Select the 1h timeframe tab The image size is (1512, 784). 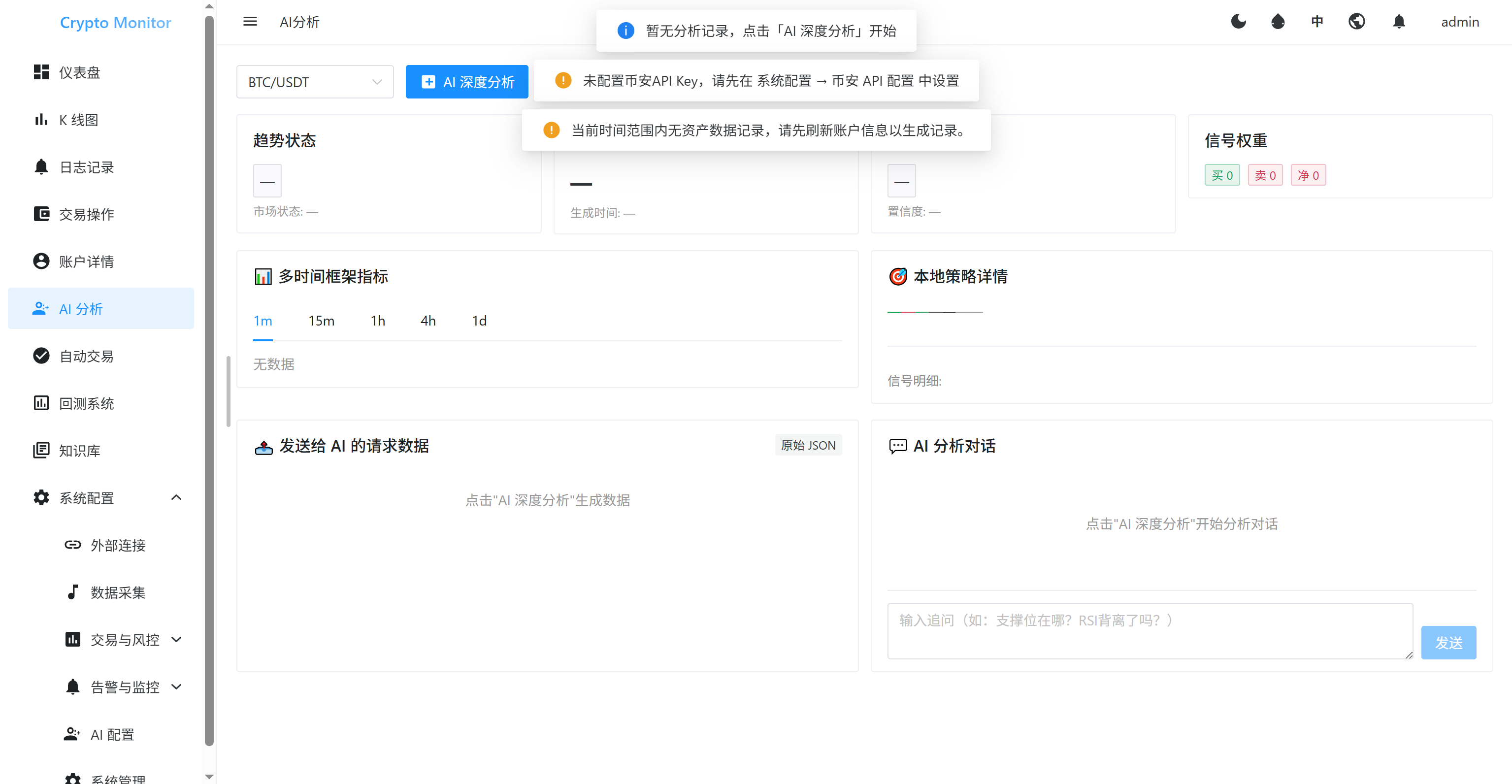pyautogui.click(x=378, y=321)
